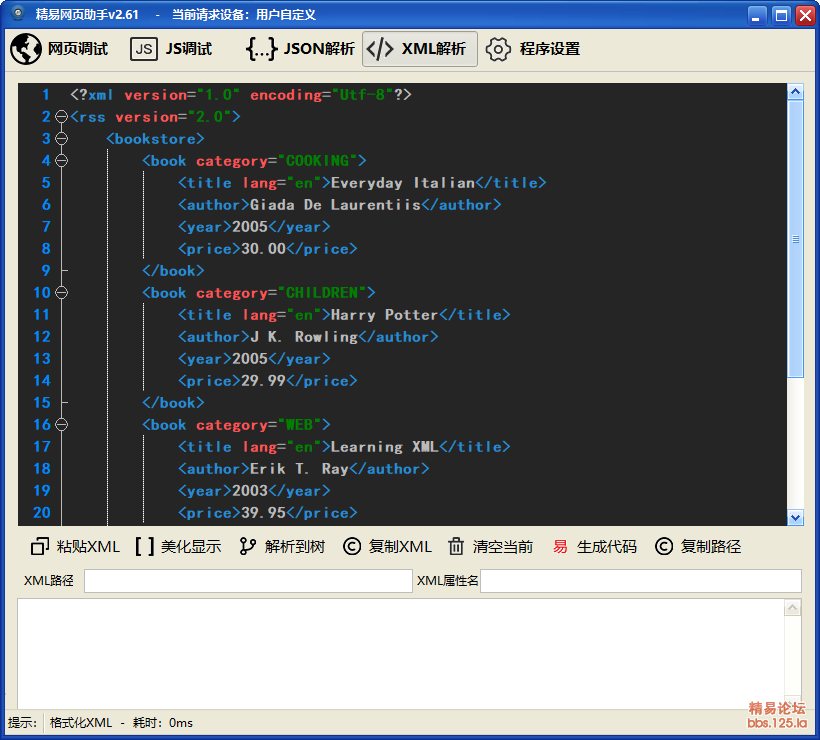The width and height of the screenshot is (820, 740).
Task: Click the WEB category value
Action: 299,425
